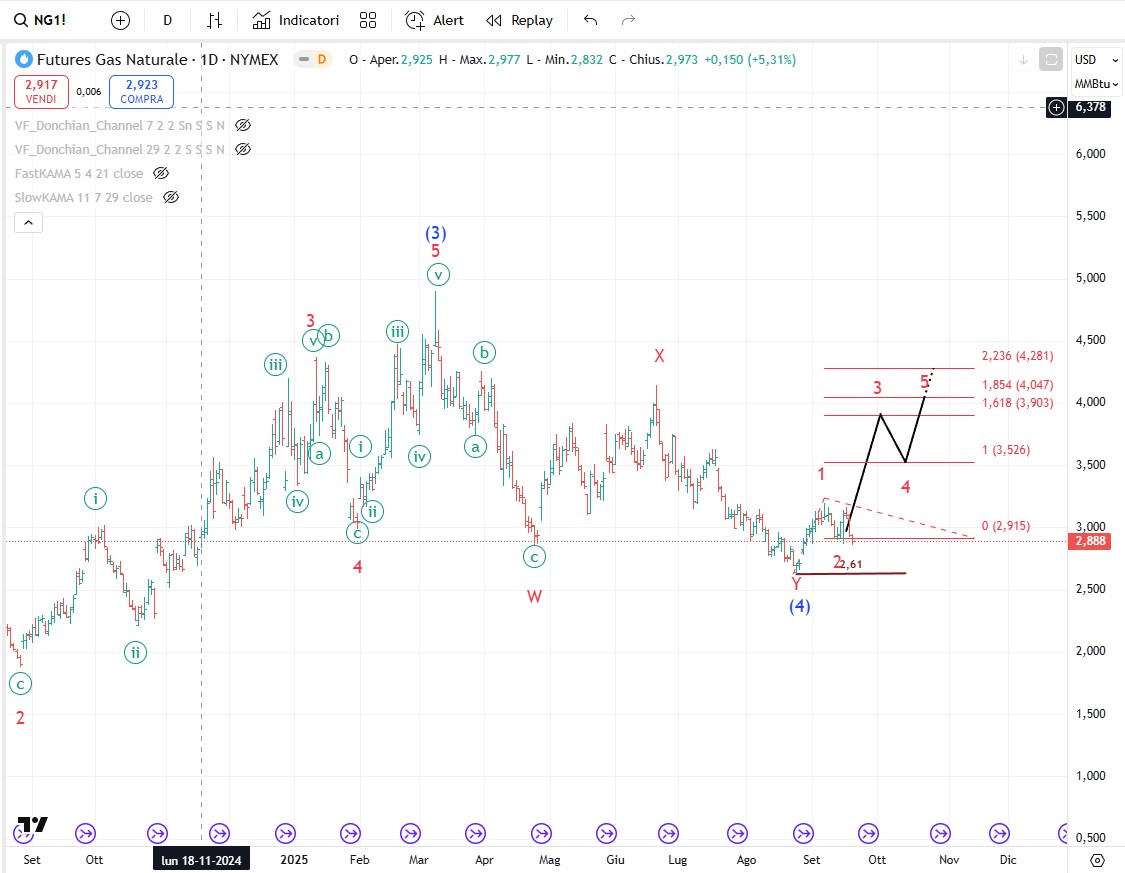Image resolution: width=1125 pixels, height=873 pixels.
Task: Click the COMPRA buy button
Action: [x=142, y=92]
